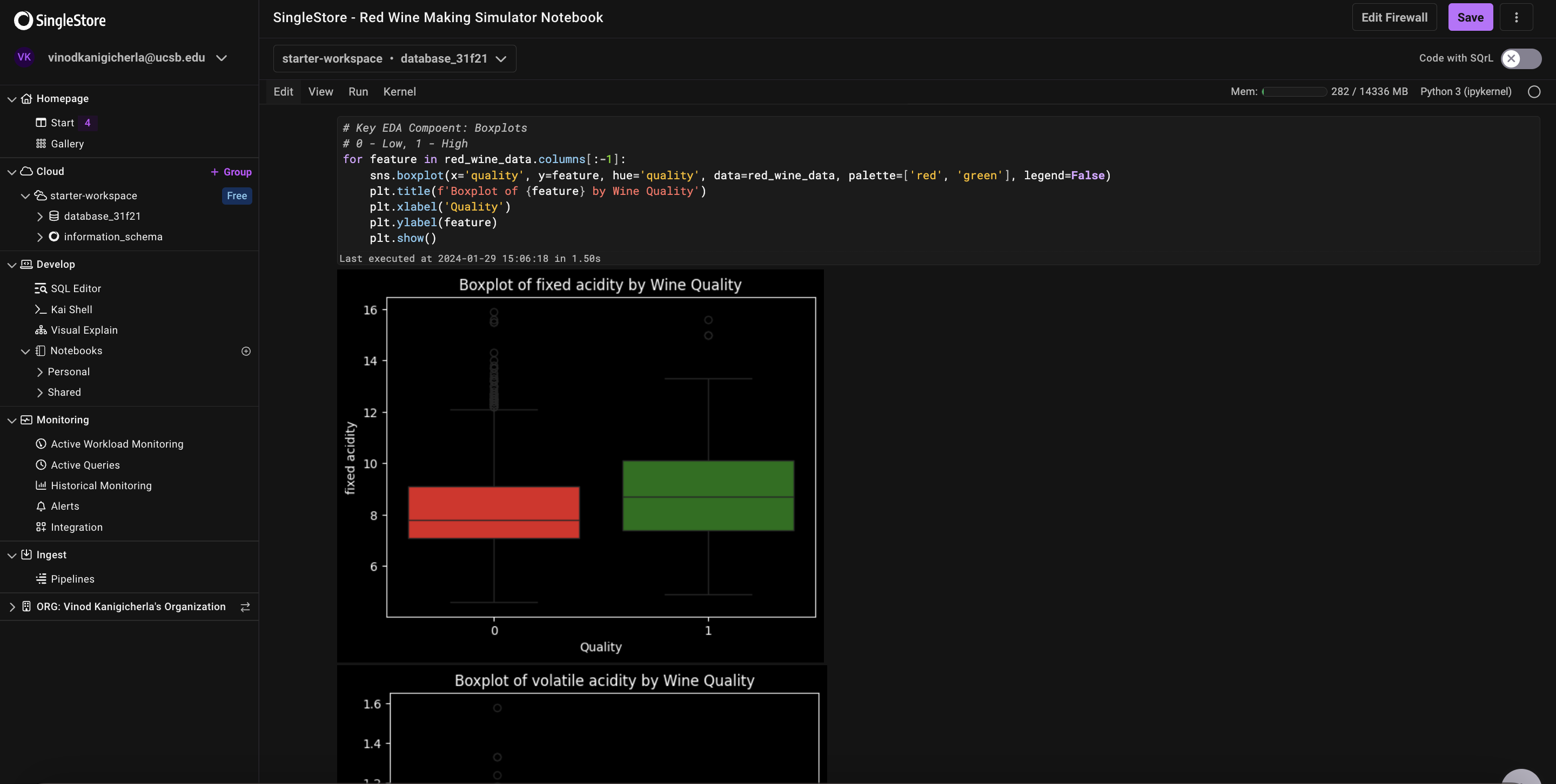Launch Kai Shell from sidebar
The height and width of the screenshot is (784, 1556).
(71, 309)
